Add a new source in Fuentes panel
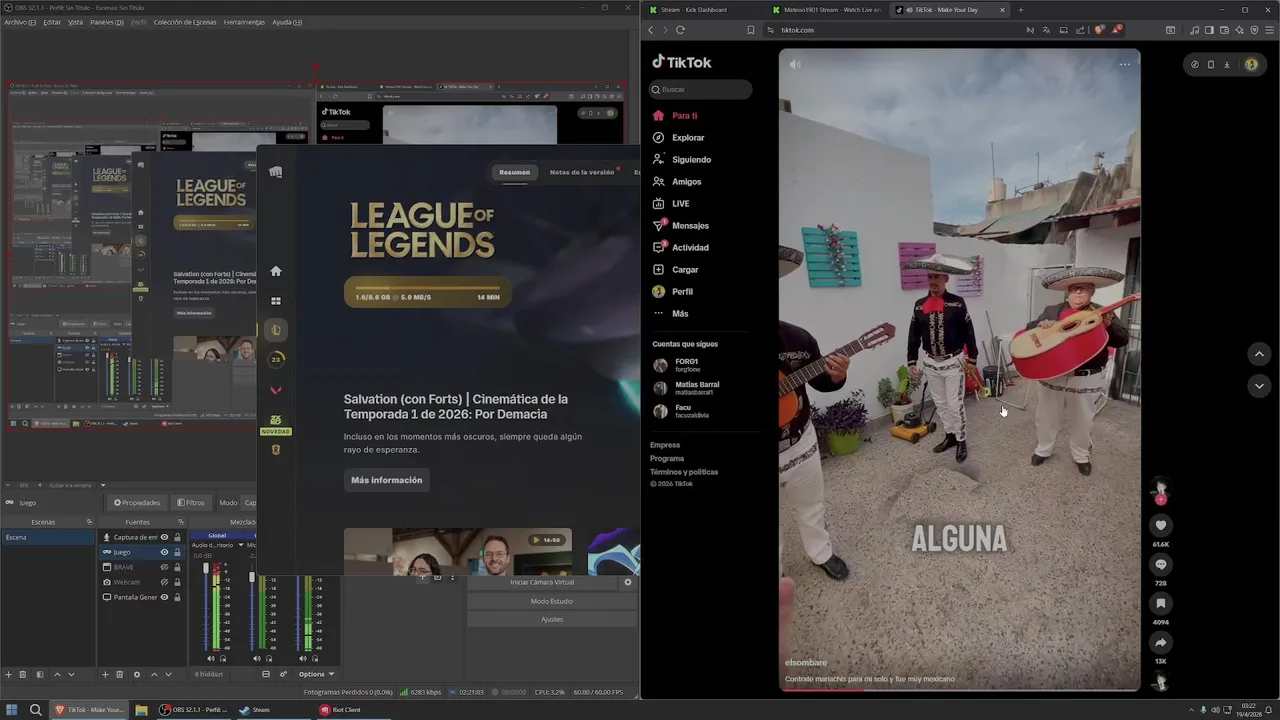This screenshot has height=720, width=1280. tap(105, 674)
